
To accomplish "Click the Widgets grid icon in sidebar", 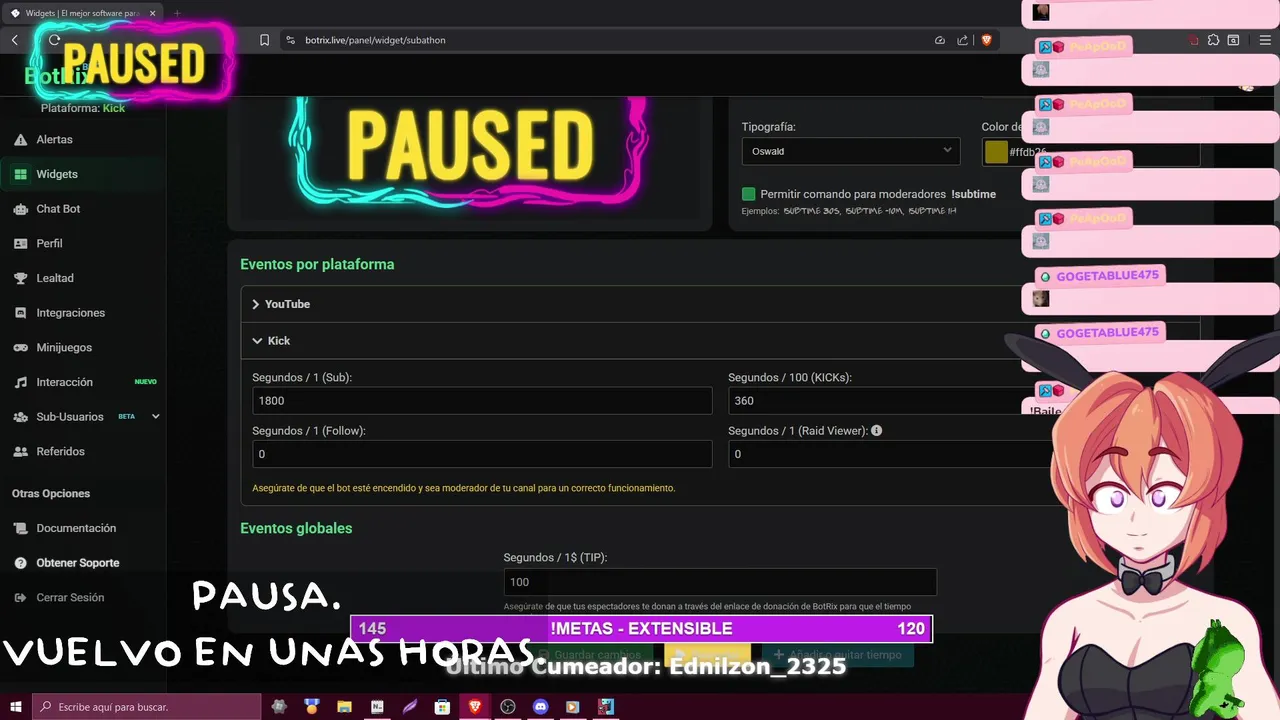I will coord(20,174).
